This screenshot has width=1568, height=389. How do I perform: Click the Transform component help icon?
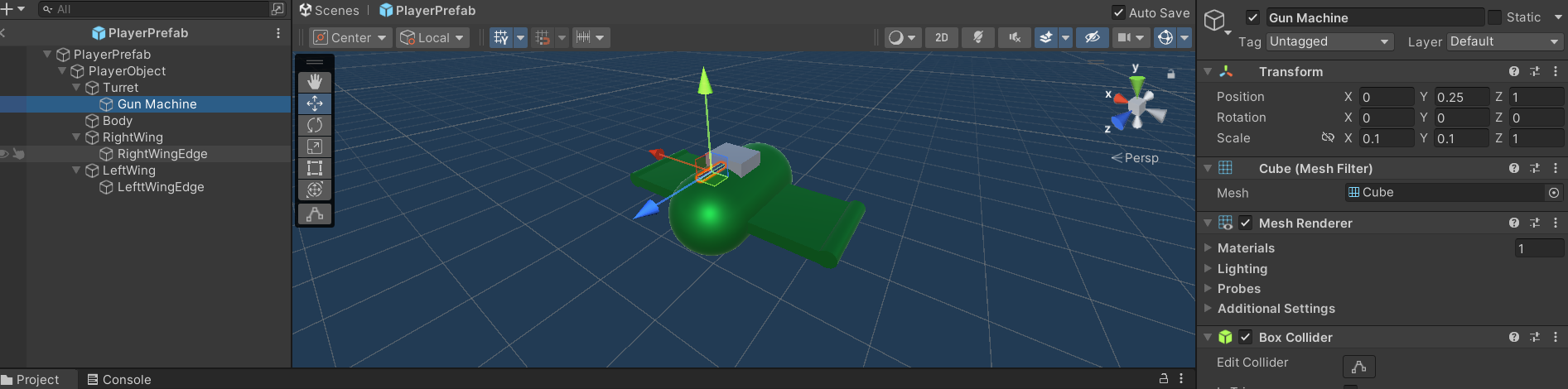click(1514, 72)
